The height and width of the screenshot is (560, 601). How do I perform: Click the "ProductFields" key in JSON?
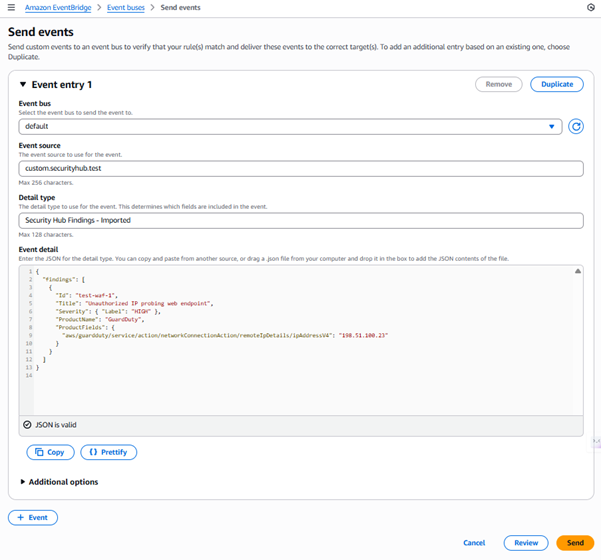(x=82, y=328)
